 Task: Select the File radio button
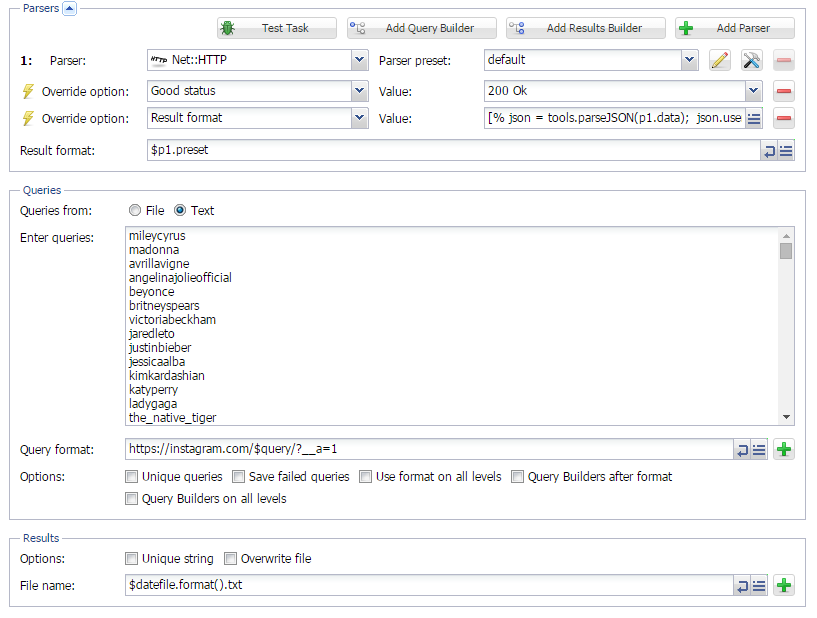[135, 210]
